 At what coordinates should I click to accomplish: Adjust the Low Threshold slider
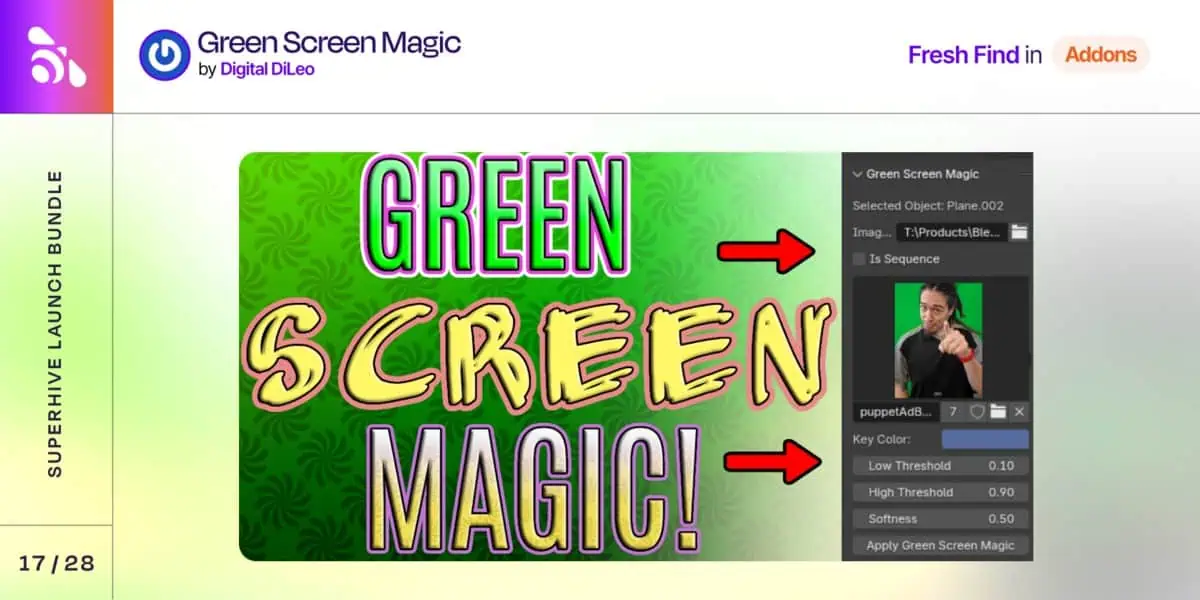point(940,466)
